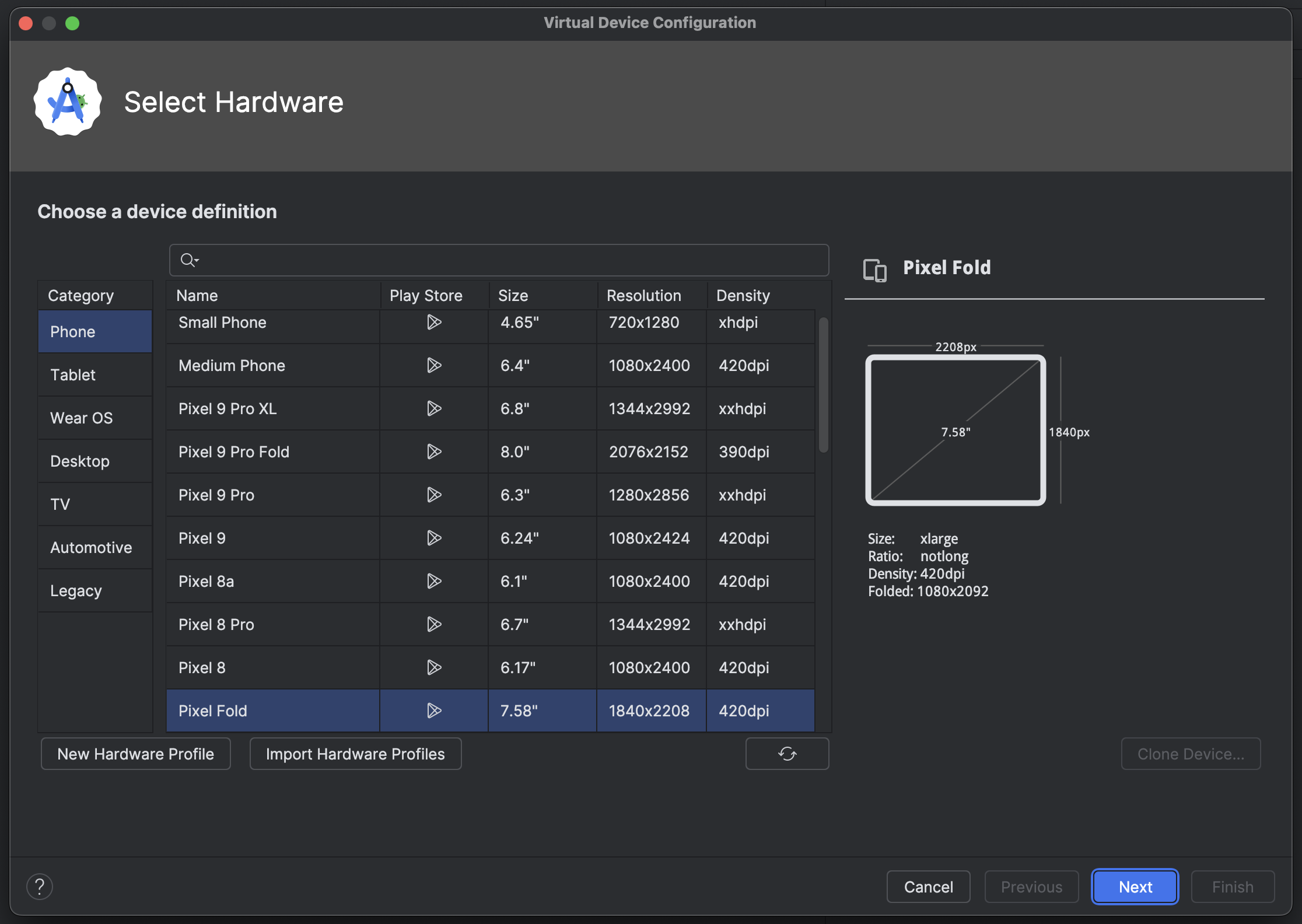Switch to the Wear OS category
Screen dimensions: 1302x924
point(95,418)
